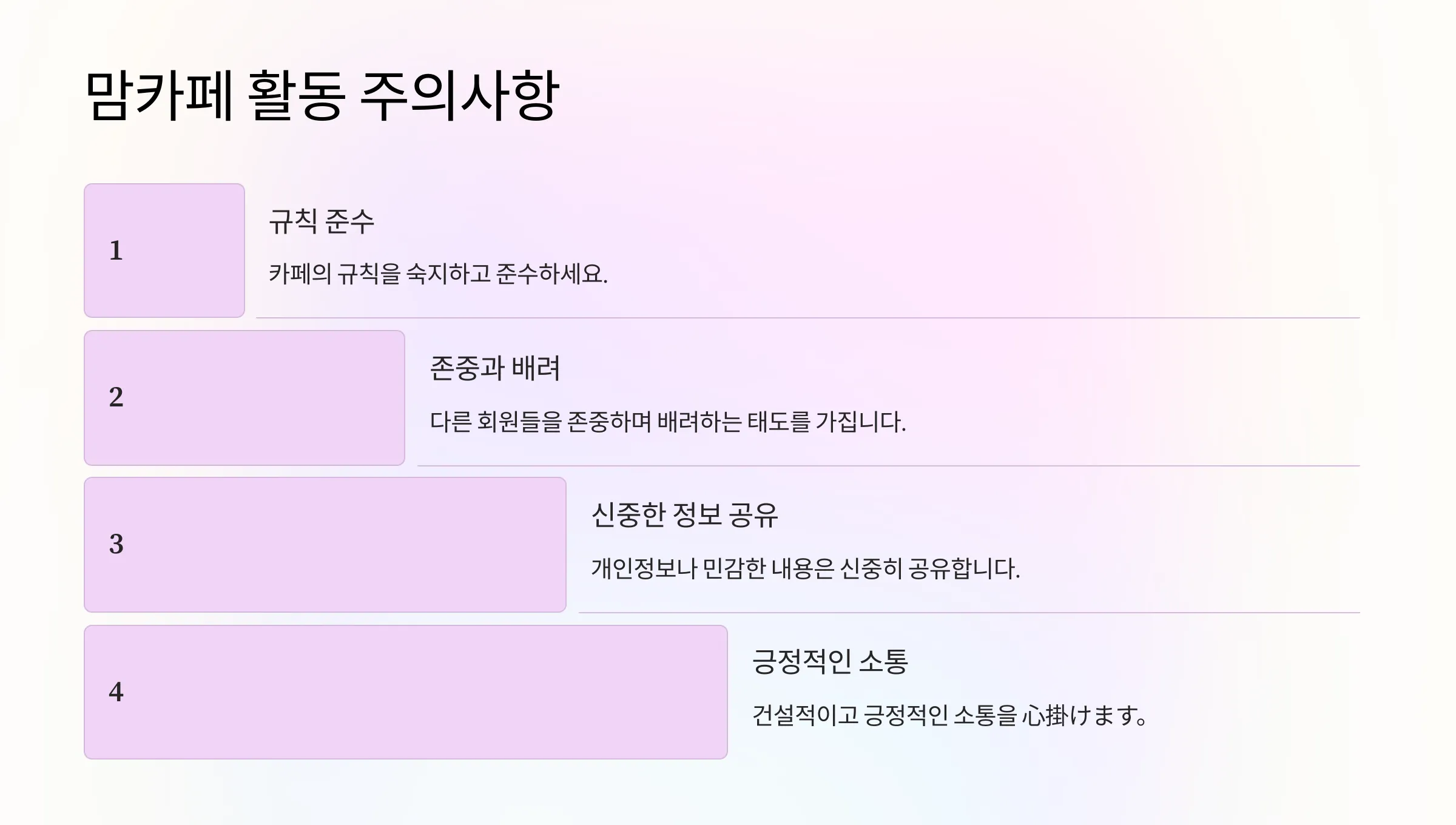Select the numbered box labeled 3
This screenshot has height=825, width=1456.
click(325, 545)
